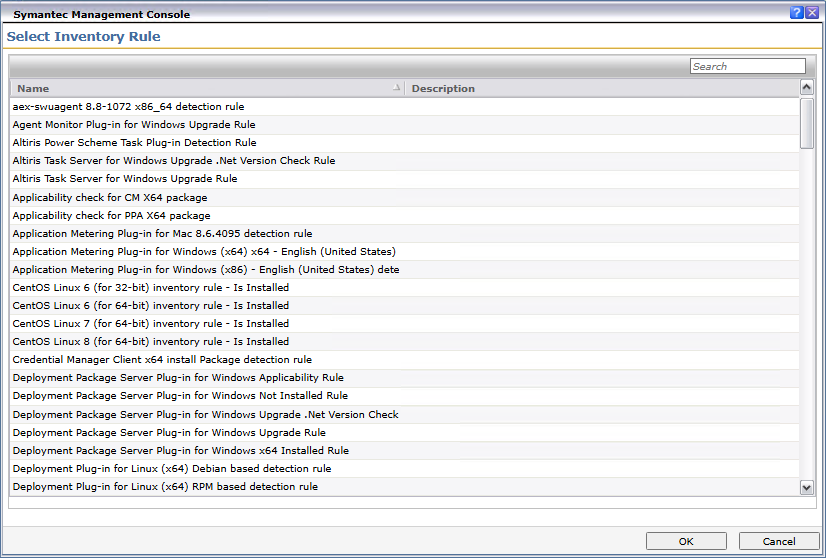Select Altiris Power Scheme Task Plug-in Detection Rule
This screenshot has width=826, height=558.
coord(404,143)
